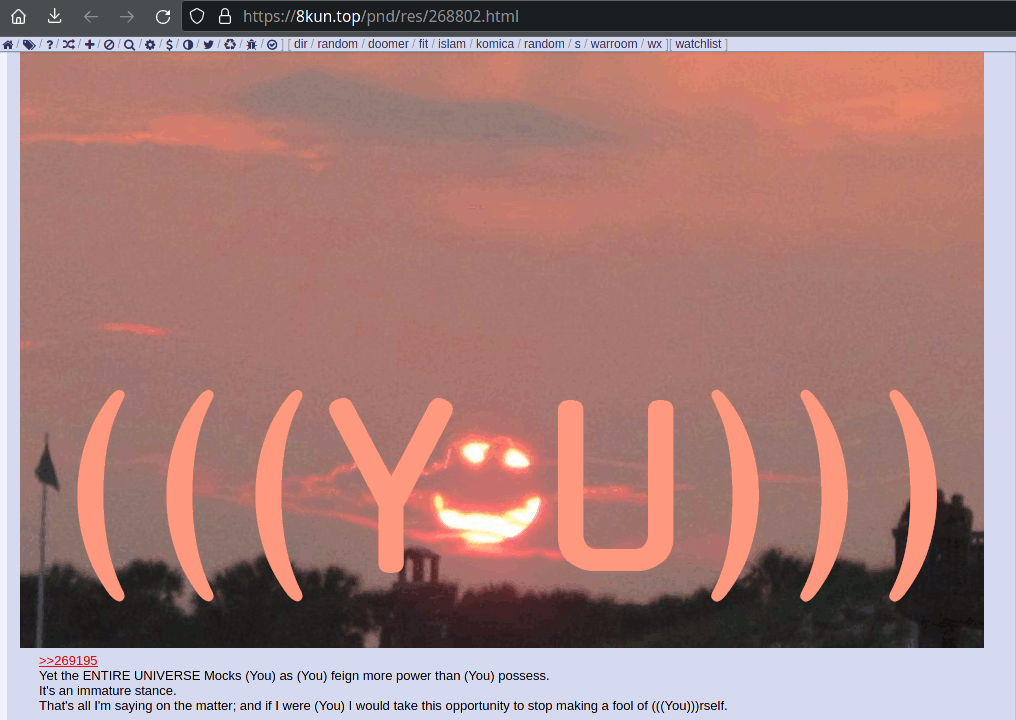
Task: Click the half-filled circle contrast icon
Action: (188, 44)
